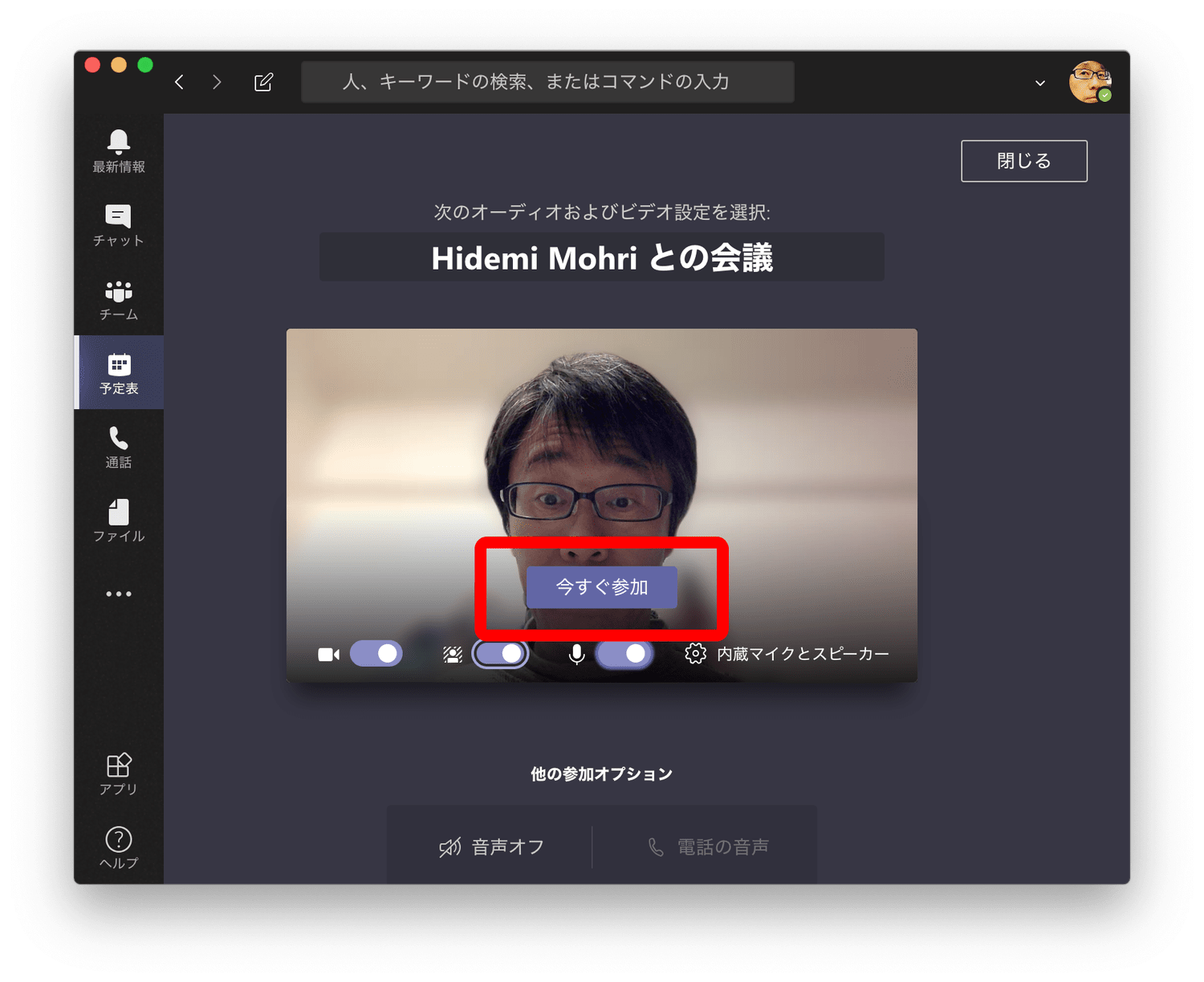The width and height of the screenshot is (1204, 982).
Task: Switch to the 予定表 calendar tab
Action: coord(119,372)
